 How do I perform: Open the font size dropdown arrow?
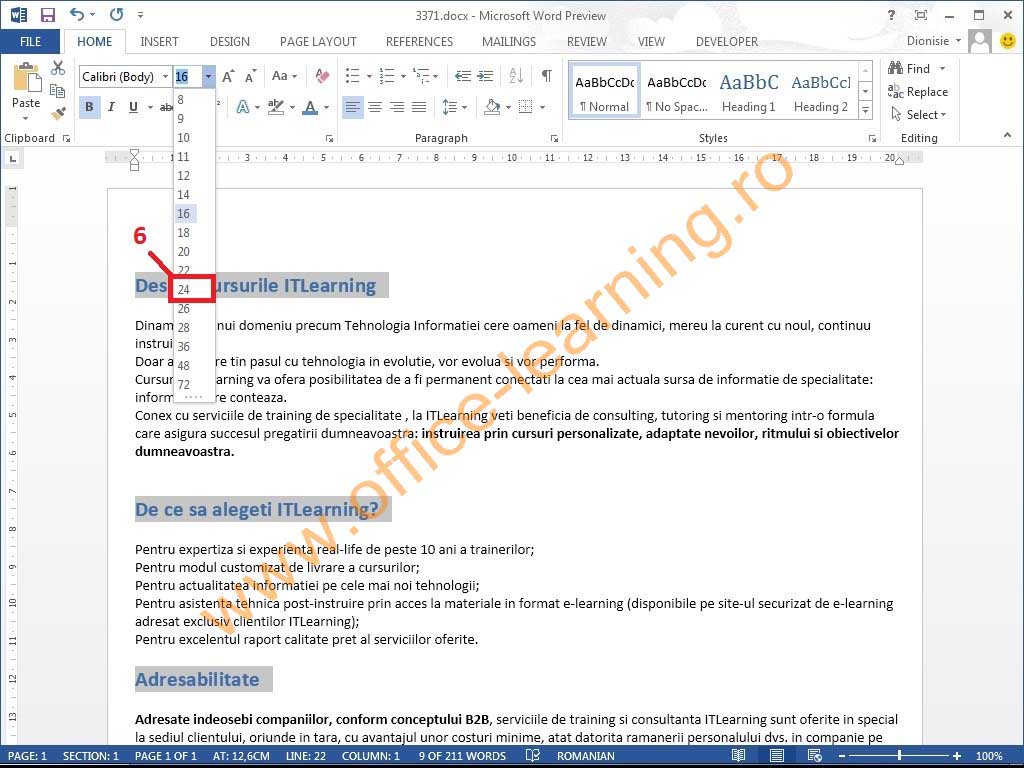[x=208, y=76]
